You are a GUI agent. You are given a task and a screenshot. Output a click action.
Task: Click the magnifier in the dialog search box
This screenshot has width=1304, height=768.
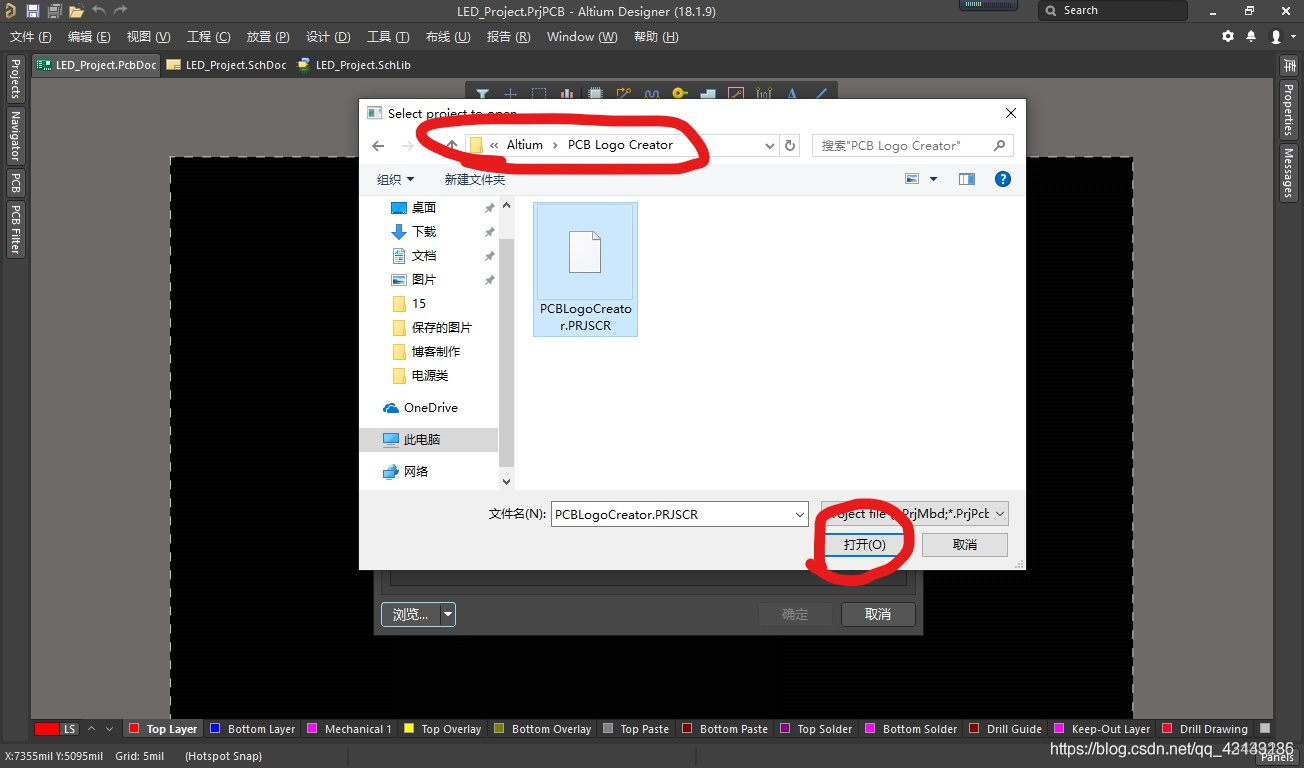[999, 145]
